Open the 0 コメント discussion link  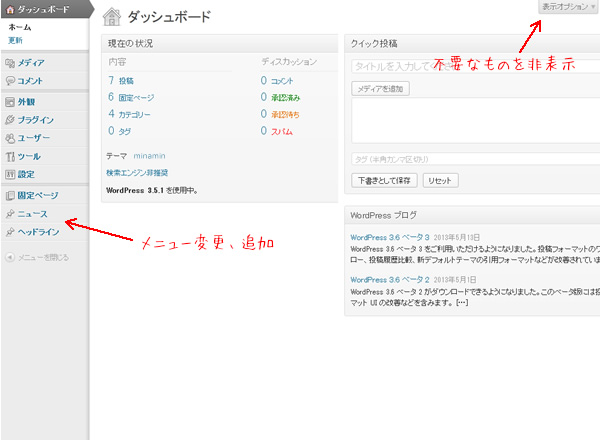(277, 81)
